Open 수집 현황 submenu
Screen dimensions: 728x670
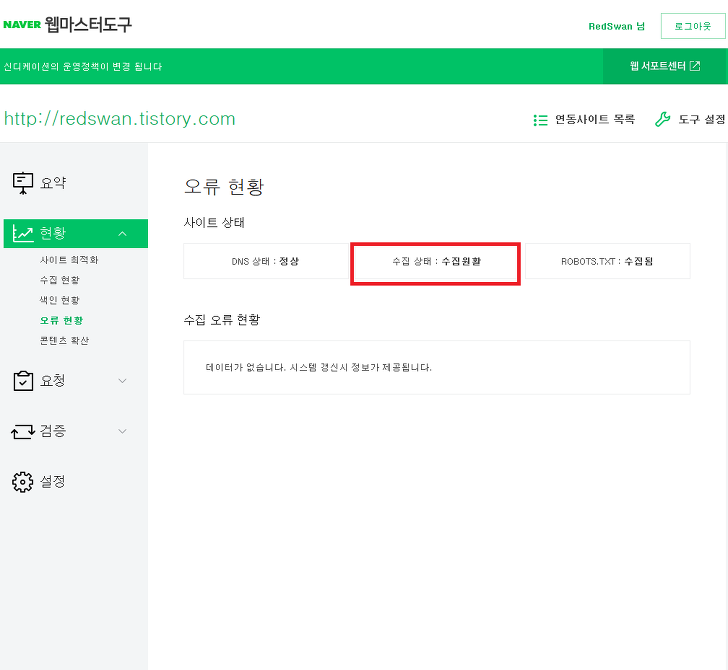59,280
